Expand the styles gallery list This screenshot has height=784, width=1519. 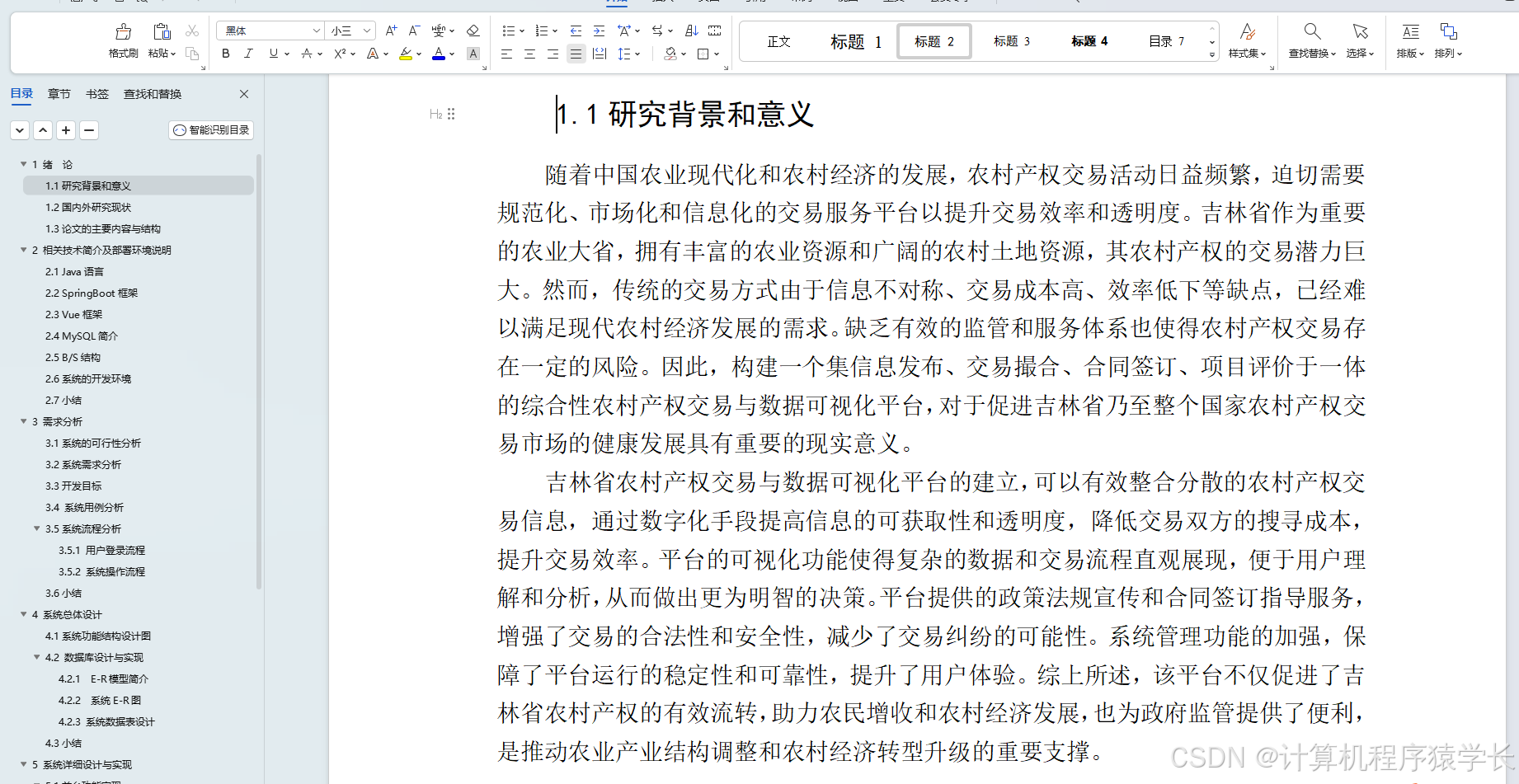[1211, 54]
